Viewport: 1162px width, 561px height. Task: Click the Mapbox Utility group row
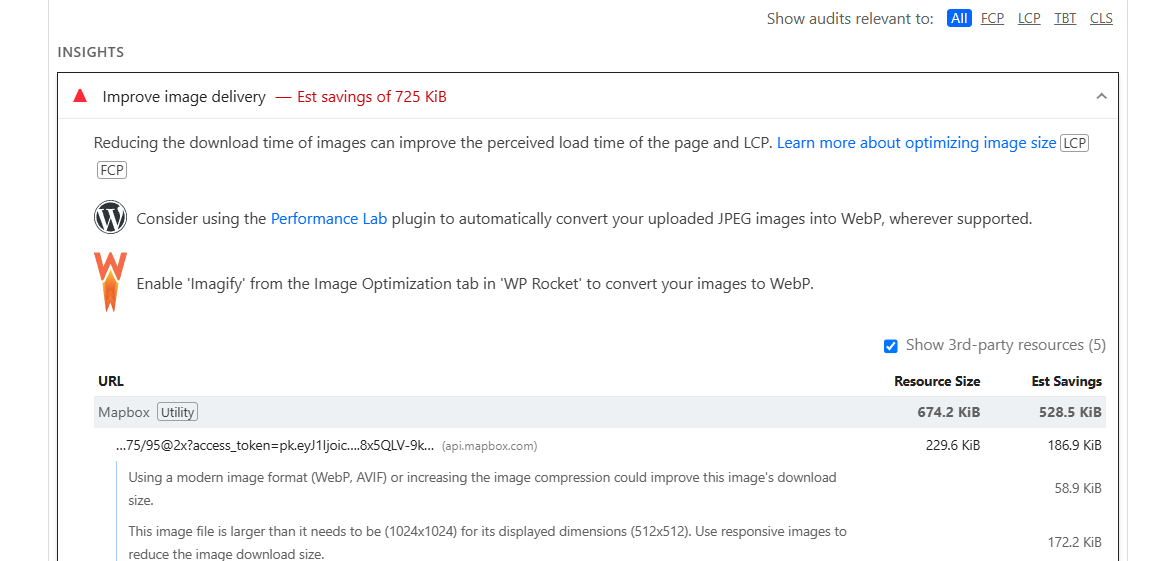tap(500, 412)
